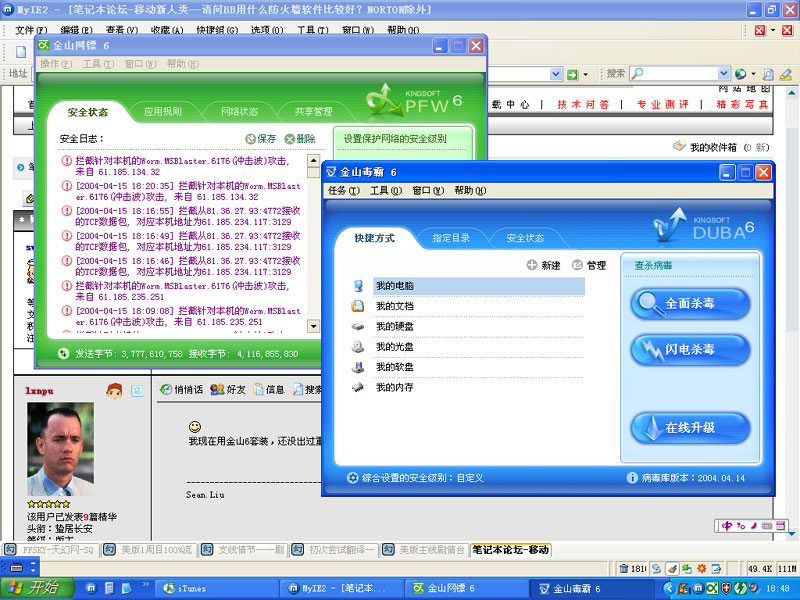This screenshot has width=800, height=600.
Task: Expand the search box dropdown in MyIE2
Action: (x=723, y=74)
